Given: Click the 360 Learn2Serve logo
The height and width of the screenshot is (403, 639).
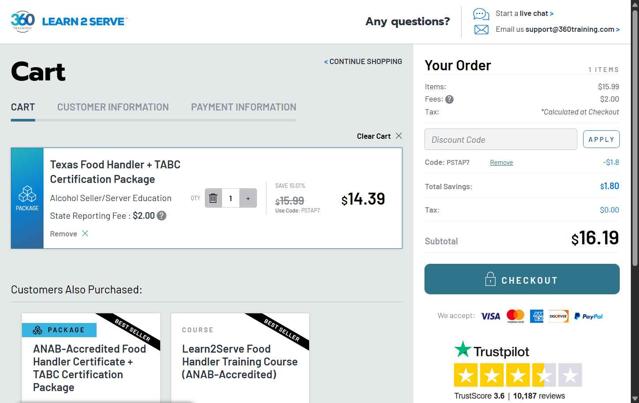Looking at the screenshot, I should click(x=69, y=21).
